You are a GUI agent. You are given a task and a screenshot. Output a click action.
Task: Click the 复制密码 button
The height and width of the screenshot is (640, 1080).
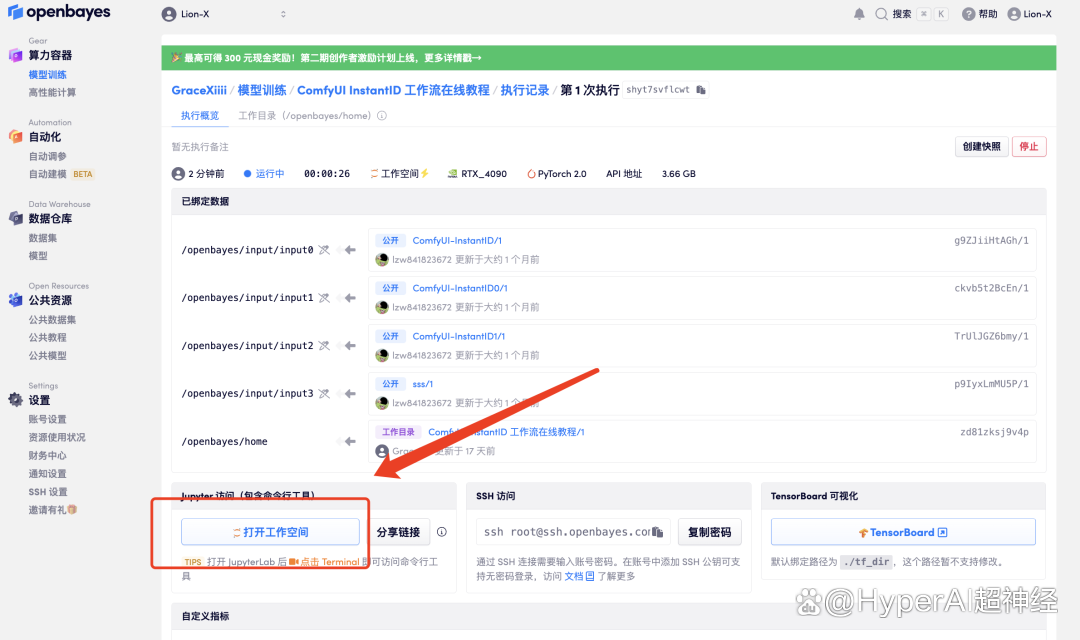pos(709,532)
